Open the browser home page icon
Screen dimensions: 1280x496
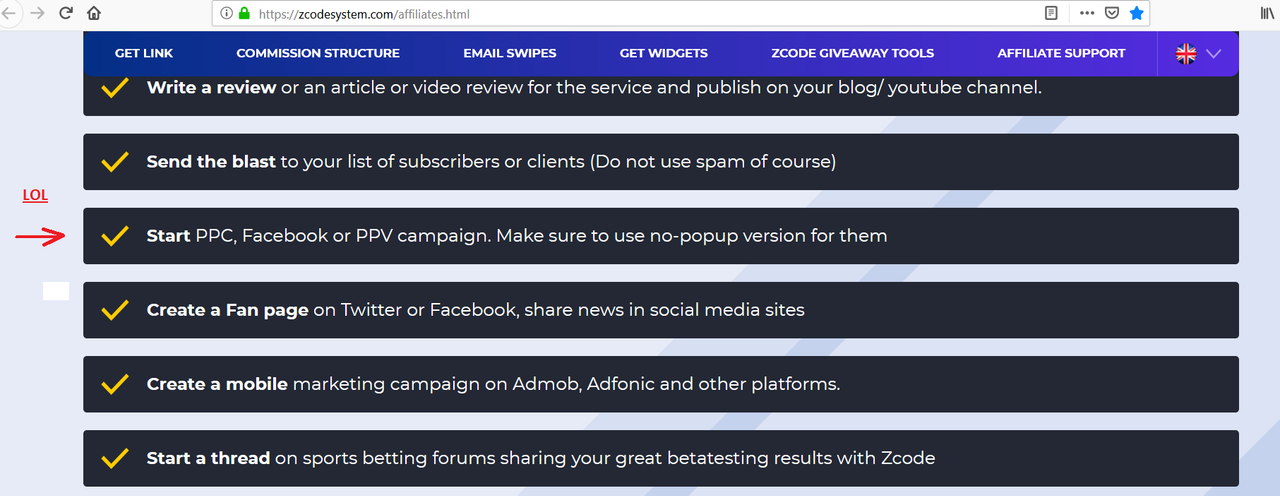coord(94,14)
